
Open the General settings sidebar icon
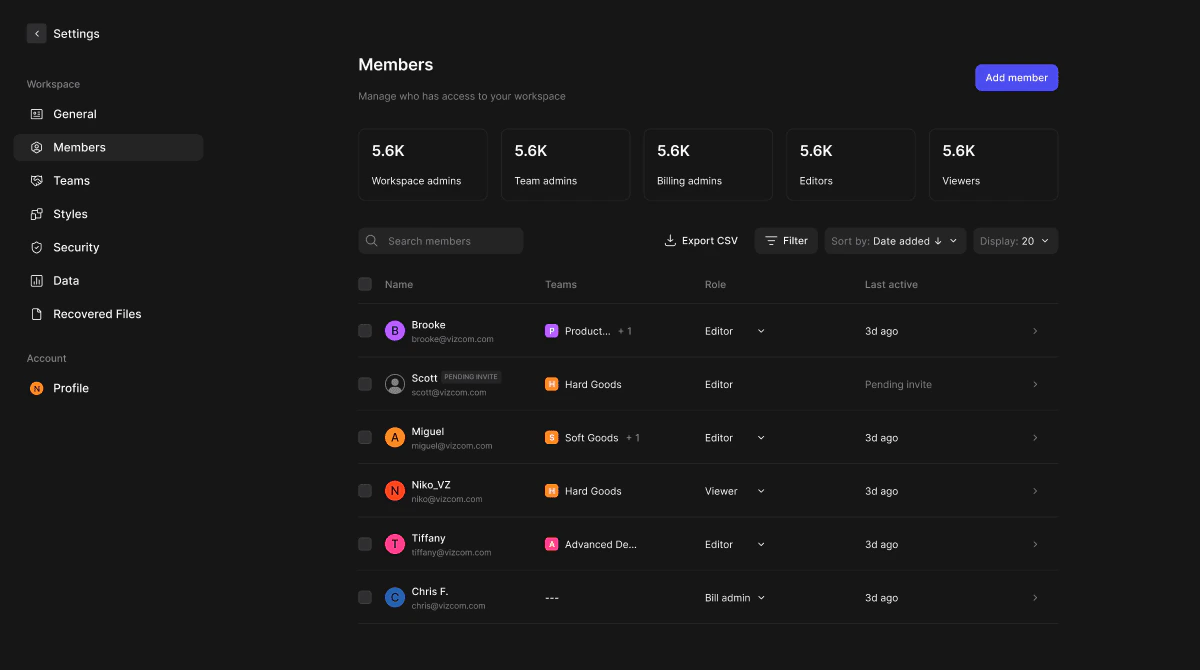36,113
